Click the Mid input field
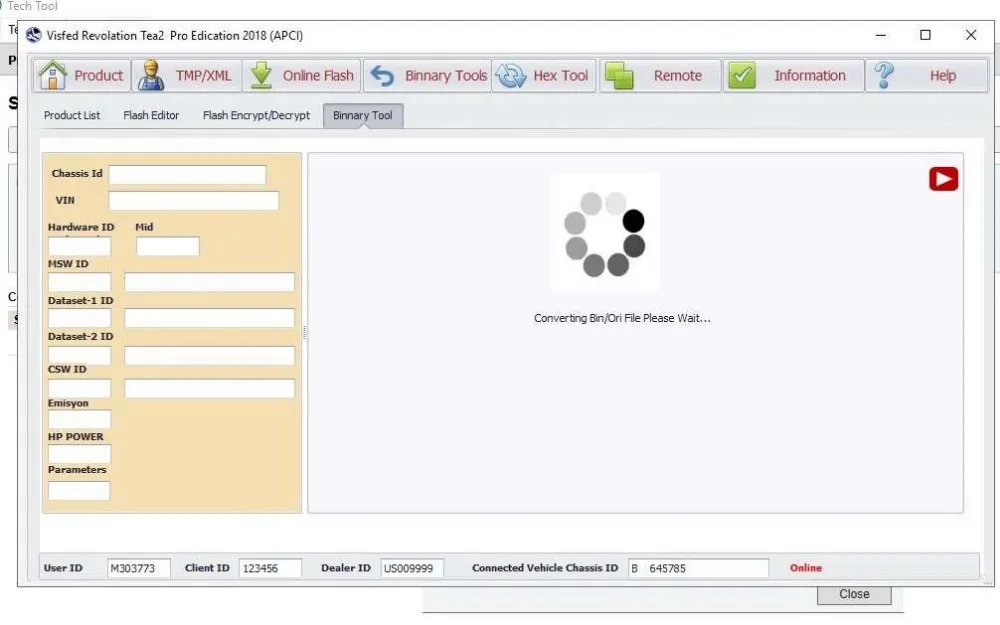This screenshot has height=625, width=1000. click(168, 246)
